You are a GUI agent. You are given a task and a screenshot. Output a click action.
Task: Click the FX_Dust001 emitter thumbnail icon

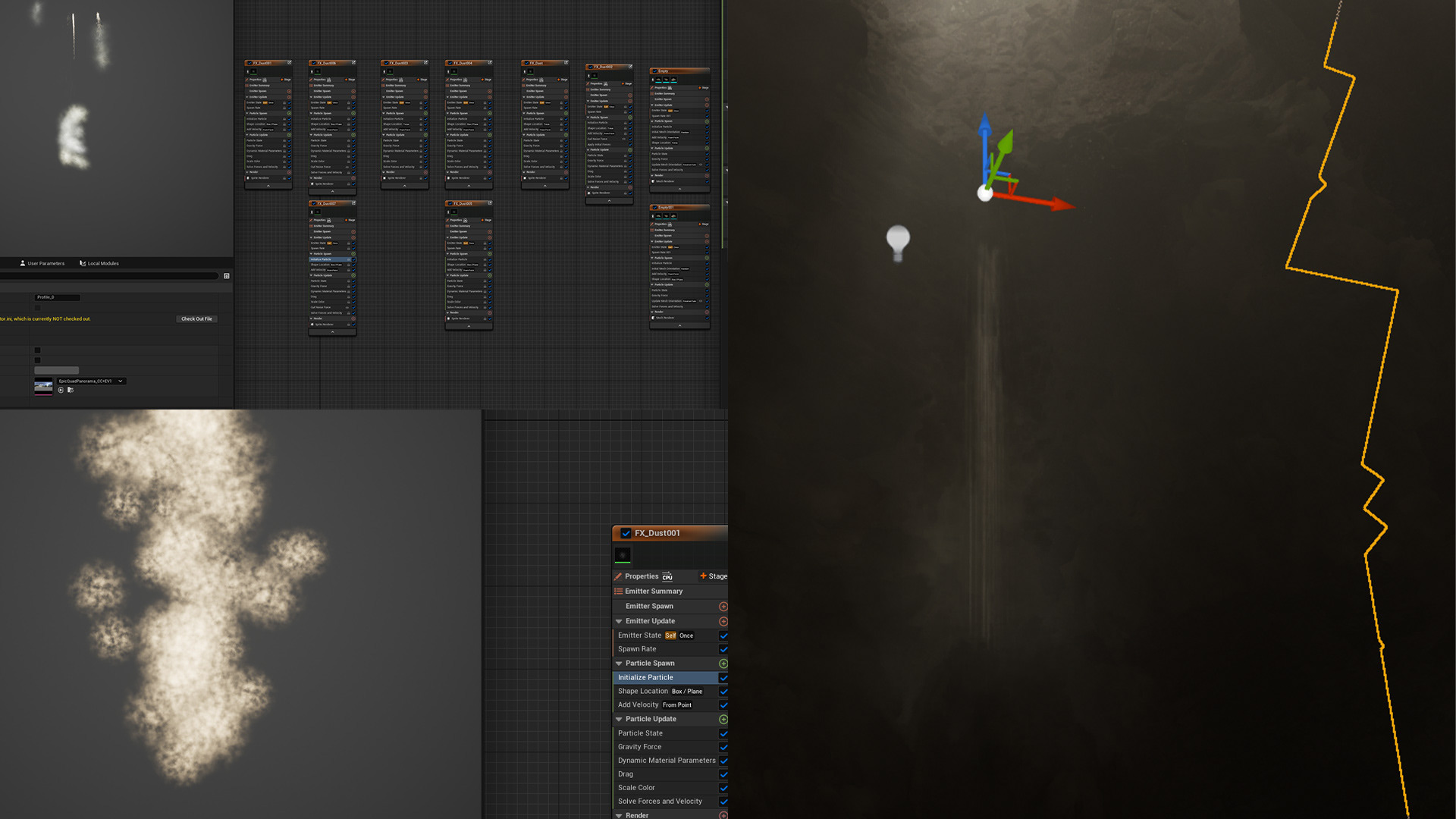pyautogui.click(x=623, y=555)
